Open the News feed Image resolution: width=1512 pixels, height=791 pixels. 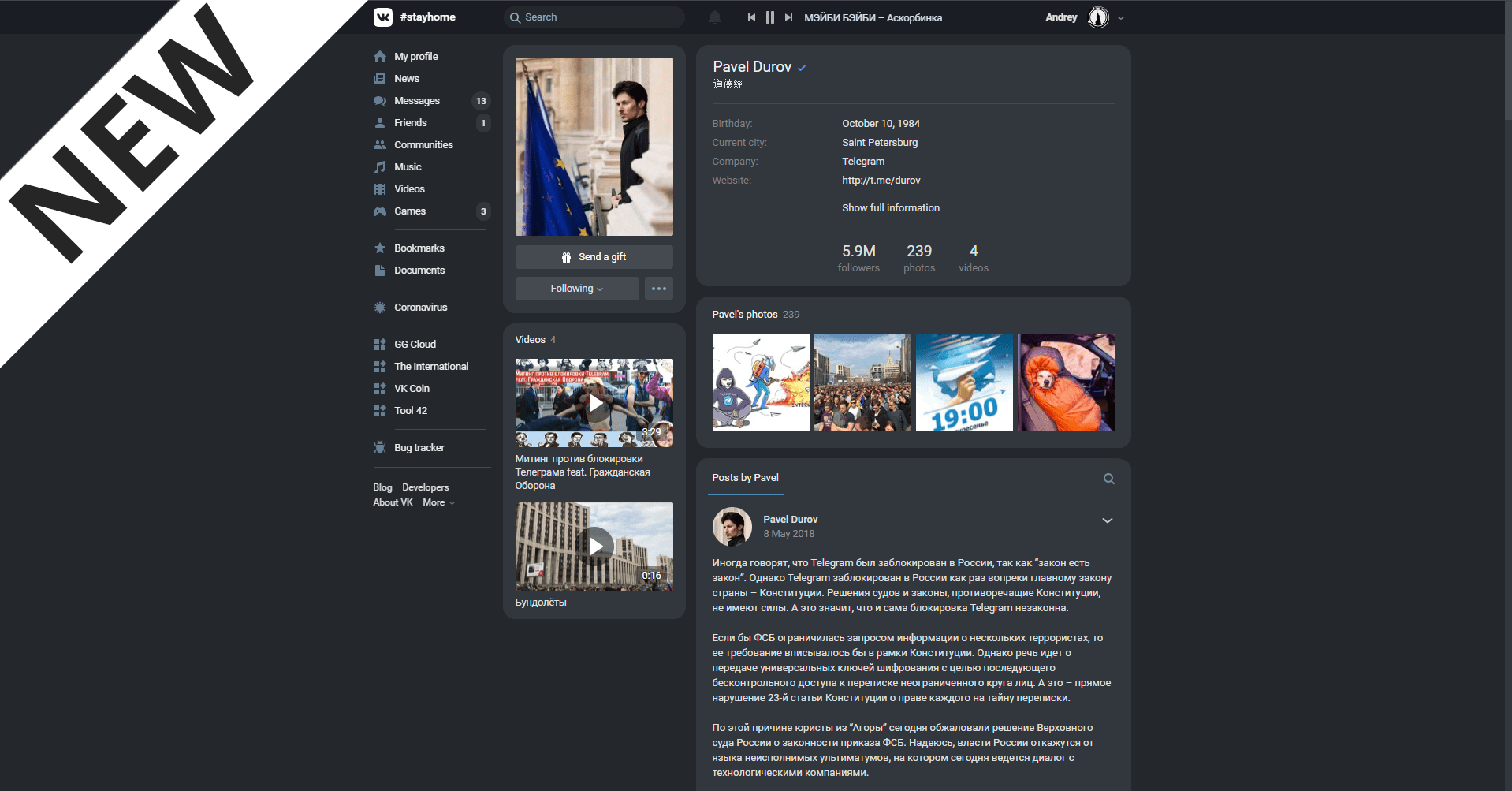coord(408,78)
